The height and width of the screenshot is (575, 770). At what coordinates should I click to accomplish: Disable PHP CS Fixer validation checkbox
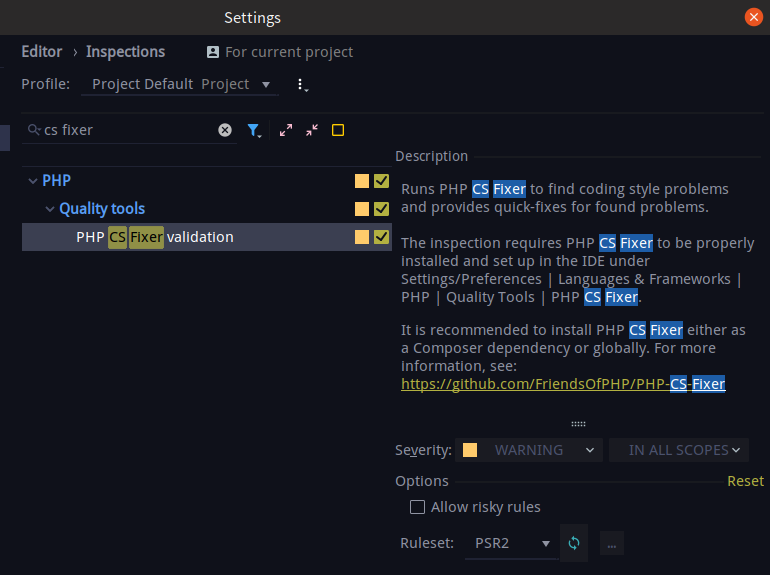pos(382,237)
